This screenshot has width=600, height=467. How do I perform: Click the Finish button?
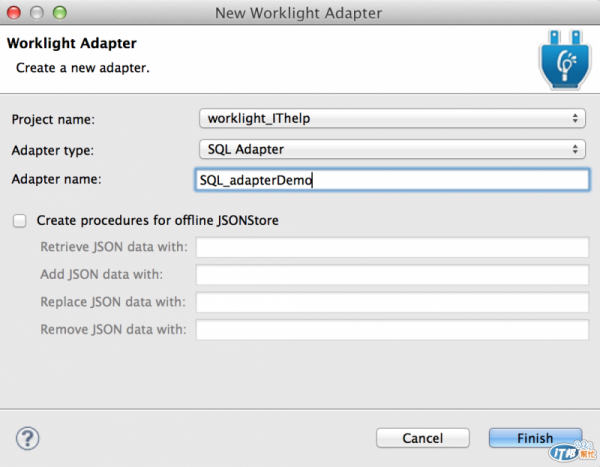535,438
